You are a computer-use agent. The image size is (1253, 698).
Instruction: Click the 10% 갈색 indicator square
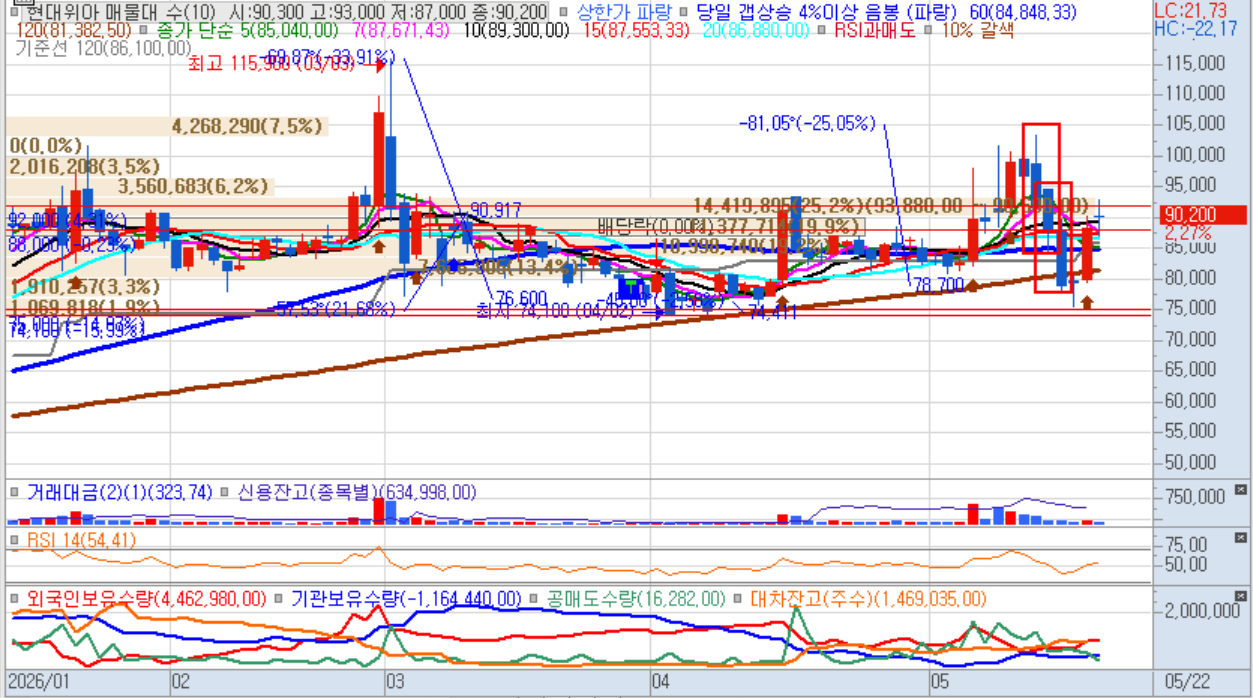931,31
